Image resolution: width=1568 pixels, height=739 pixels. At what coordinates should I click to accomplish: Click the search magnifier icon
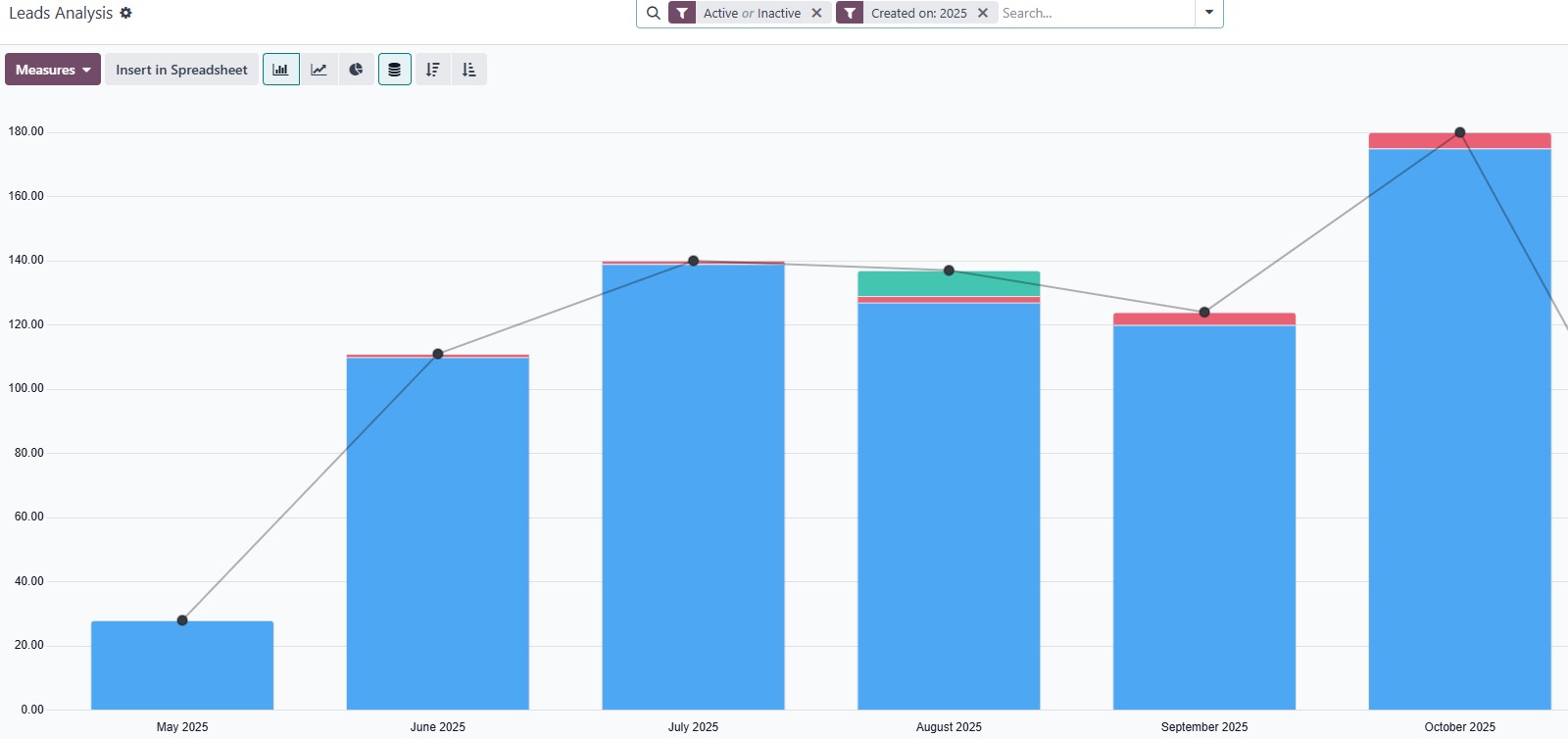(654, 14)
